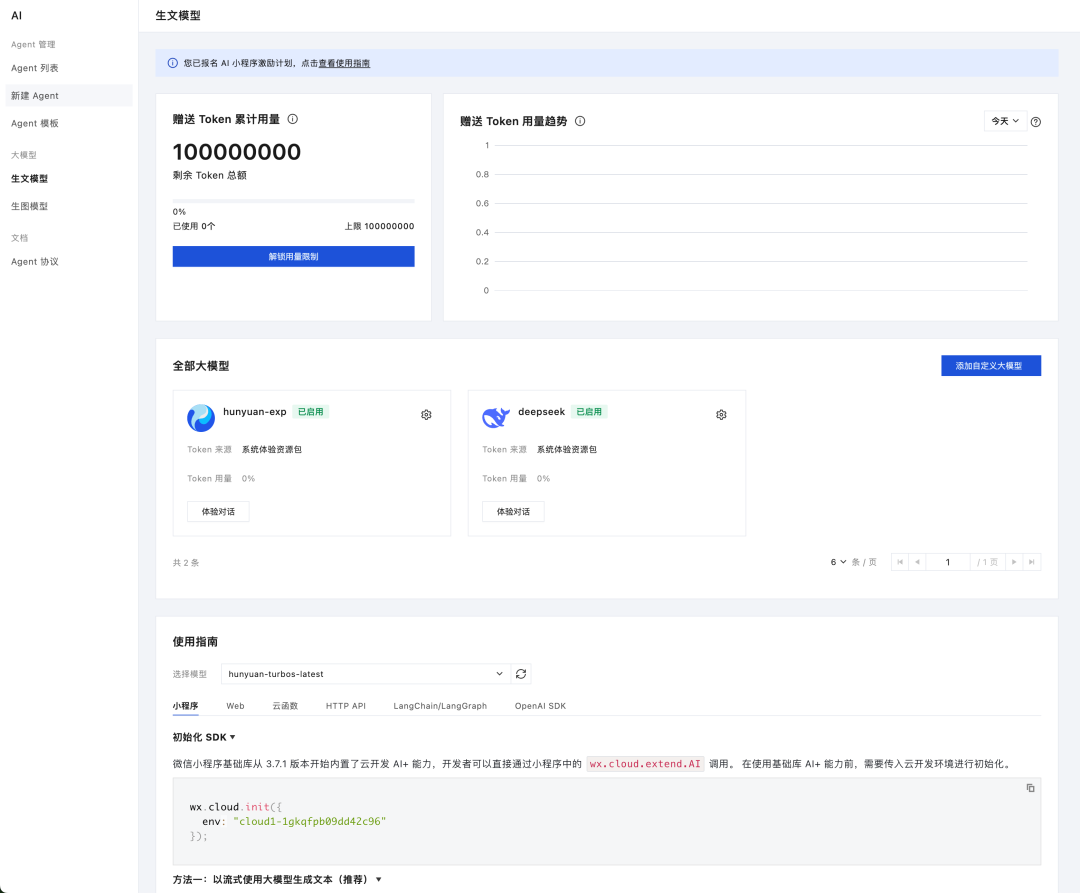Image resolution: width=1080 pixels, height=893 pixels.
Task: Click the wx.cloud.extend.AI inline code
Action: 645,764
